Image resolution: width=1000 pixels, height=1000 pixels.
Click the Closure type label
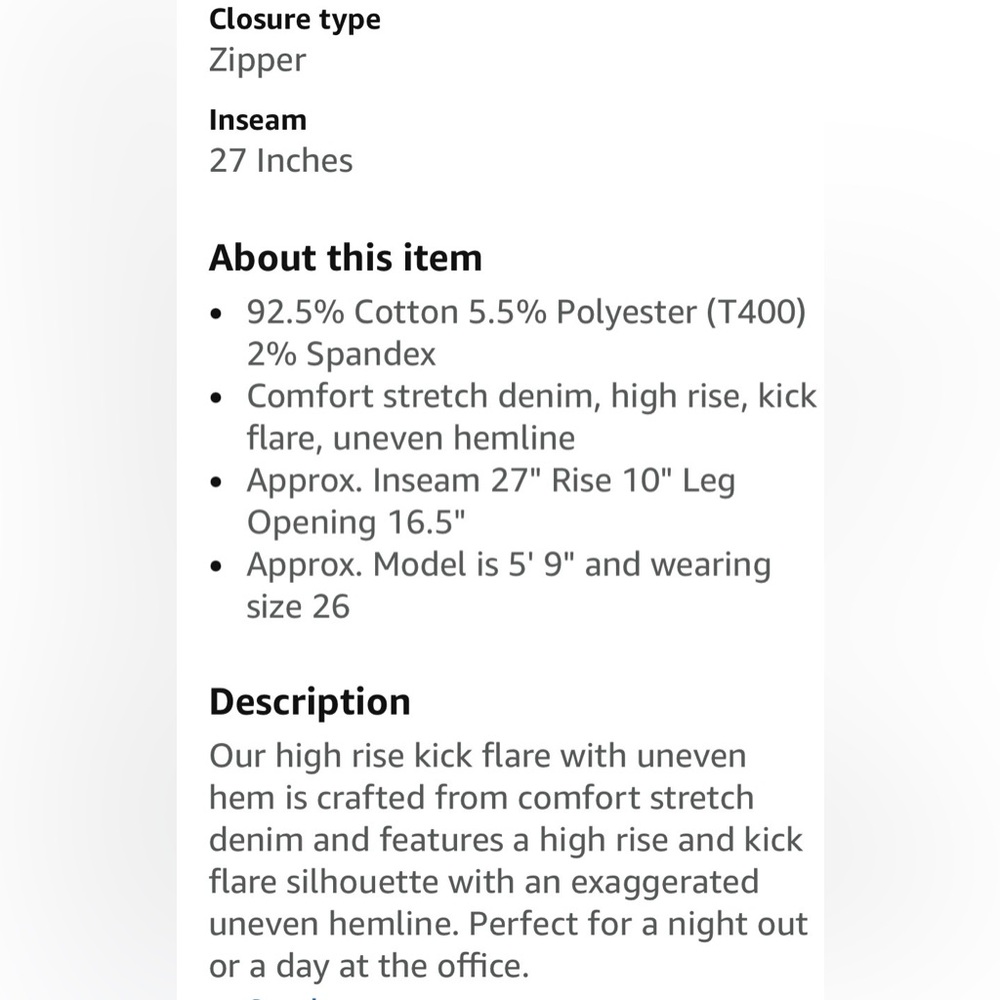(x=294, y=19)
